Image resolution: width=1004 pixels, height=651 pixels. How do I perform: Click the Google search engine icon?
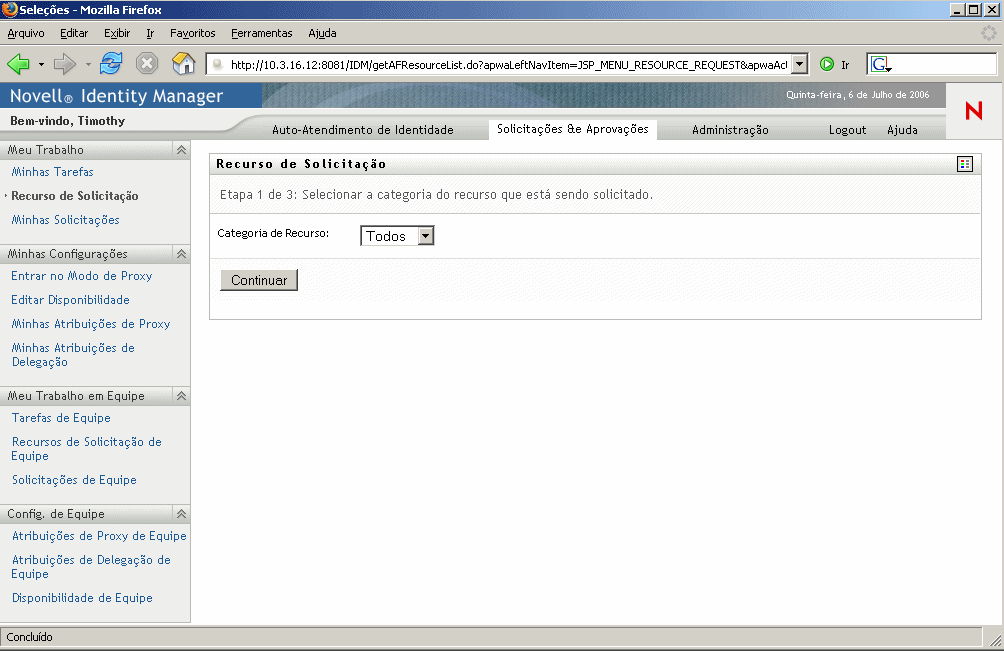(x=880, y=64)
